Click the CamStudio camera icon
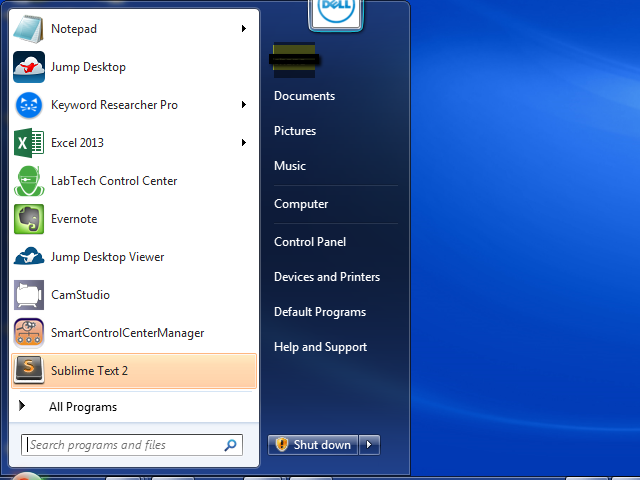Viewport: 640px width, 480px height. point(29,295)
